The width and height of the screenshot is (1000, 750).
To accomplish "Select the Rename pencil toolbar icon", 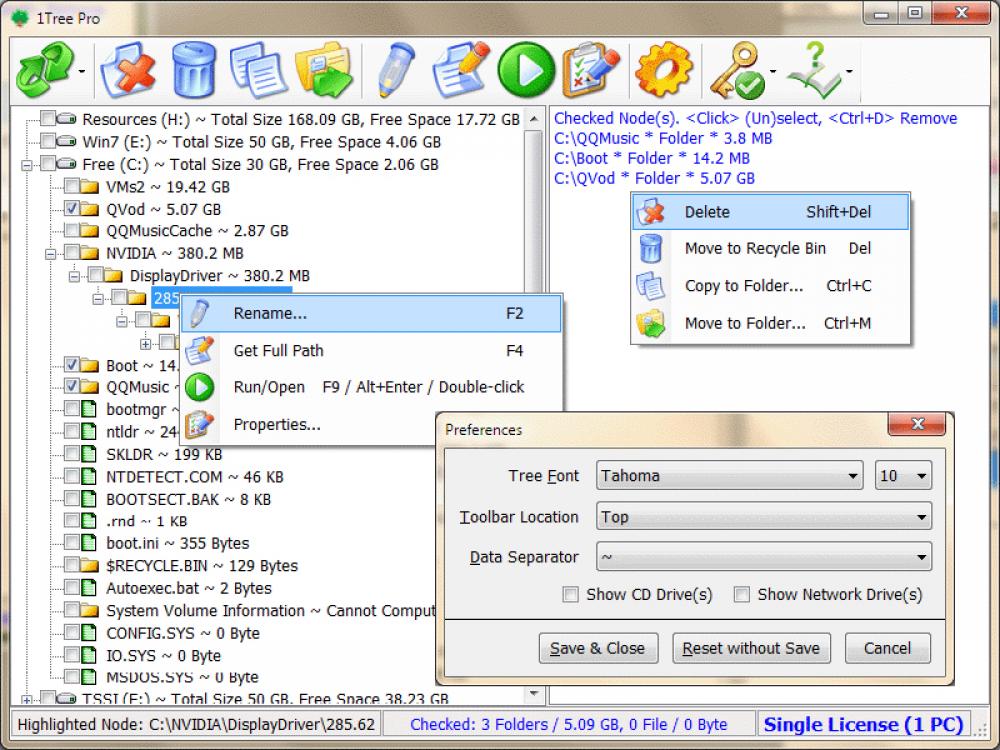I will point(393,70).
